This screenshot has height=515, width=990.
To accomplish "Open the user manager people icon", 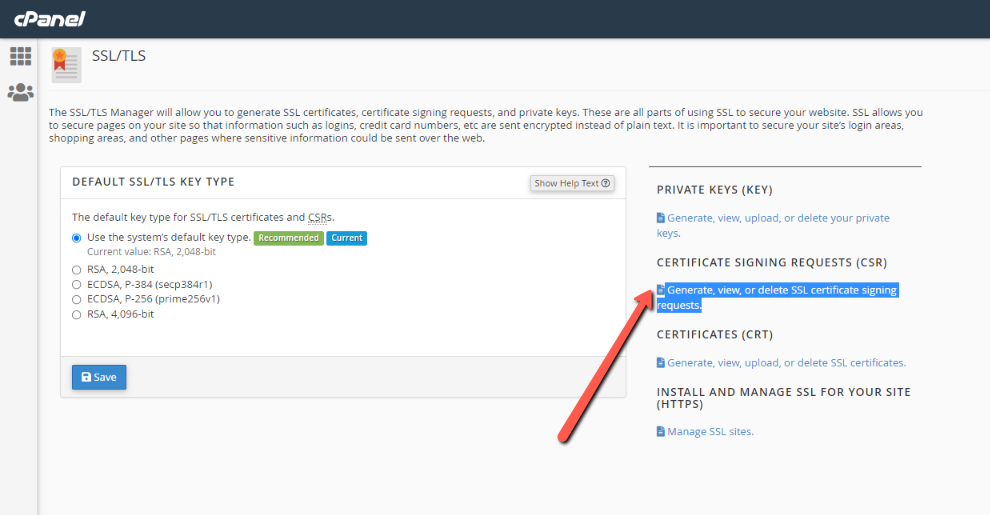I will 20,92.
